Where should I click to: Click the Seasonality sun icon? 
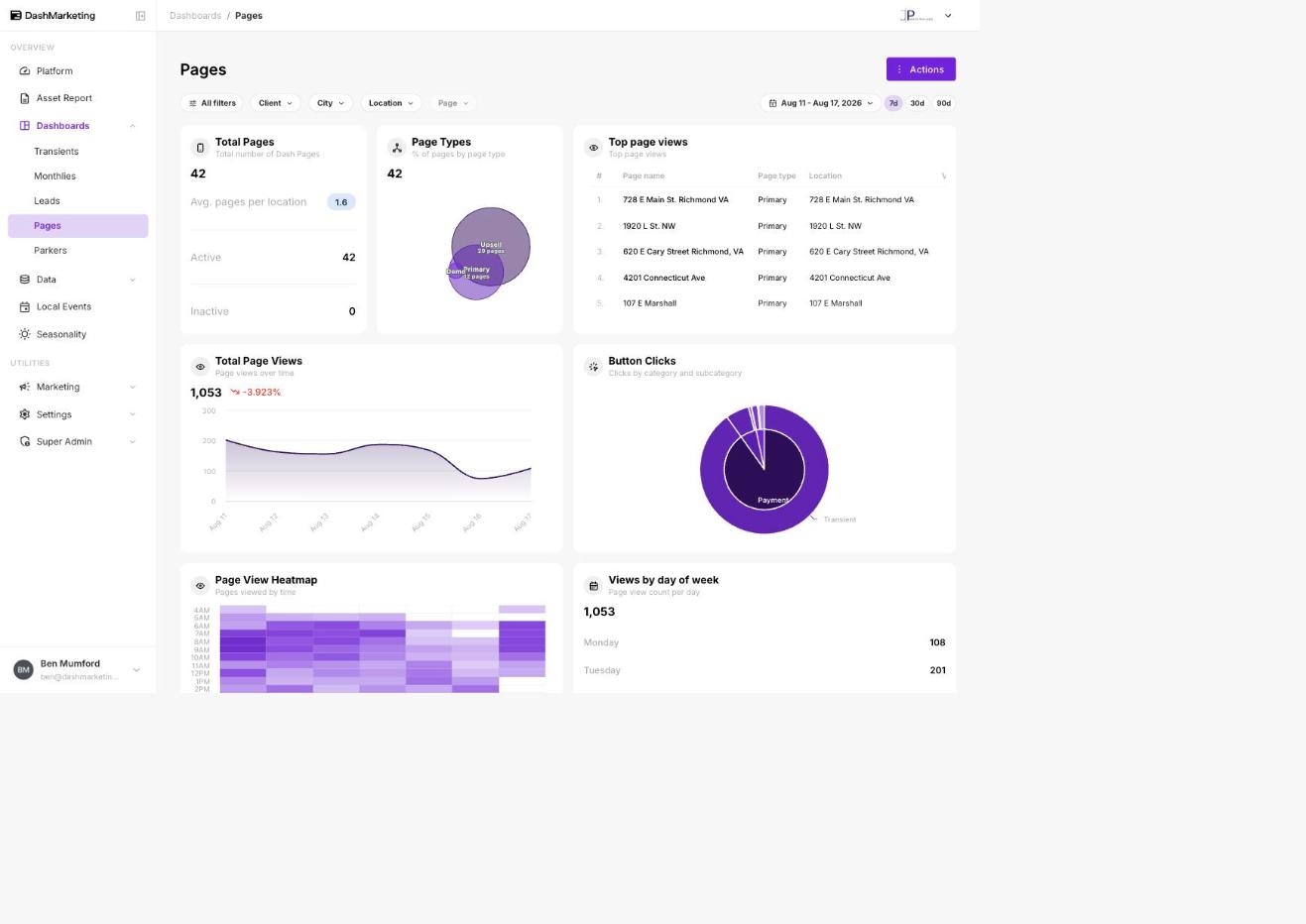click(25, 334)
